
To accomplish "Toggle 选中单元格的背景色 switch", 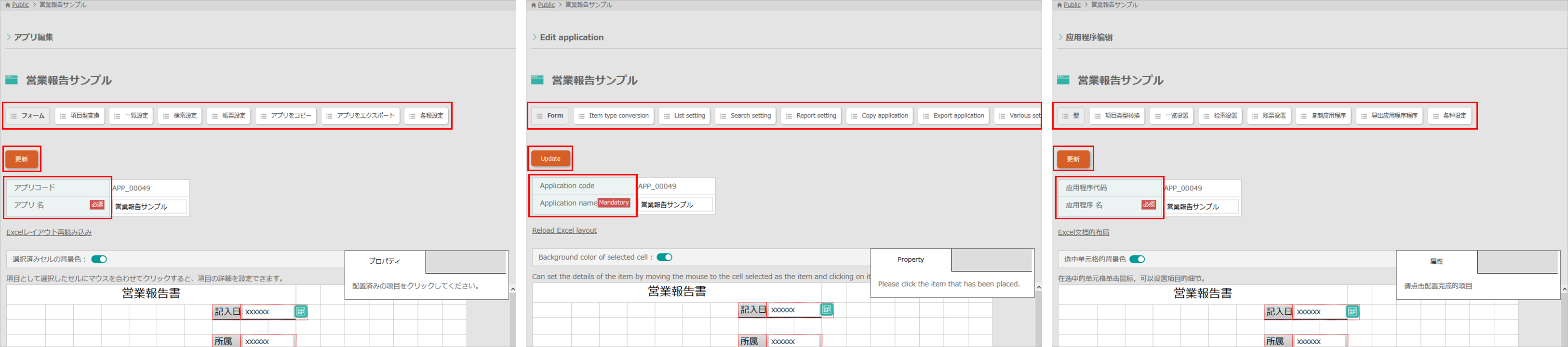I will tap(1137, 259).
